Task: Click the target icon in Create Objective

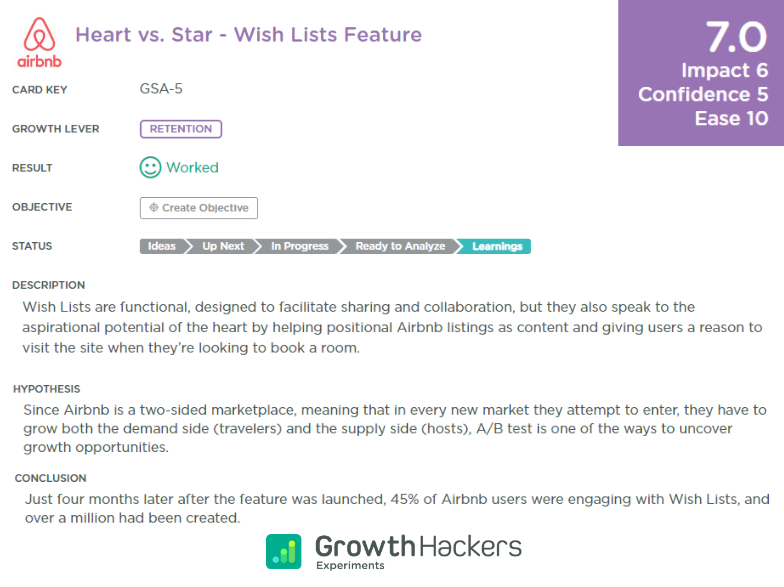Action: point(154,208)
